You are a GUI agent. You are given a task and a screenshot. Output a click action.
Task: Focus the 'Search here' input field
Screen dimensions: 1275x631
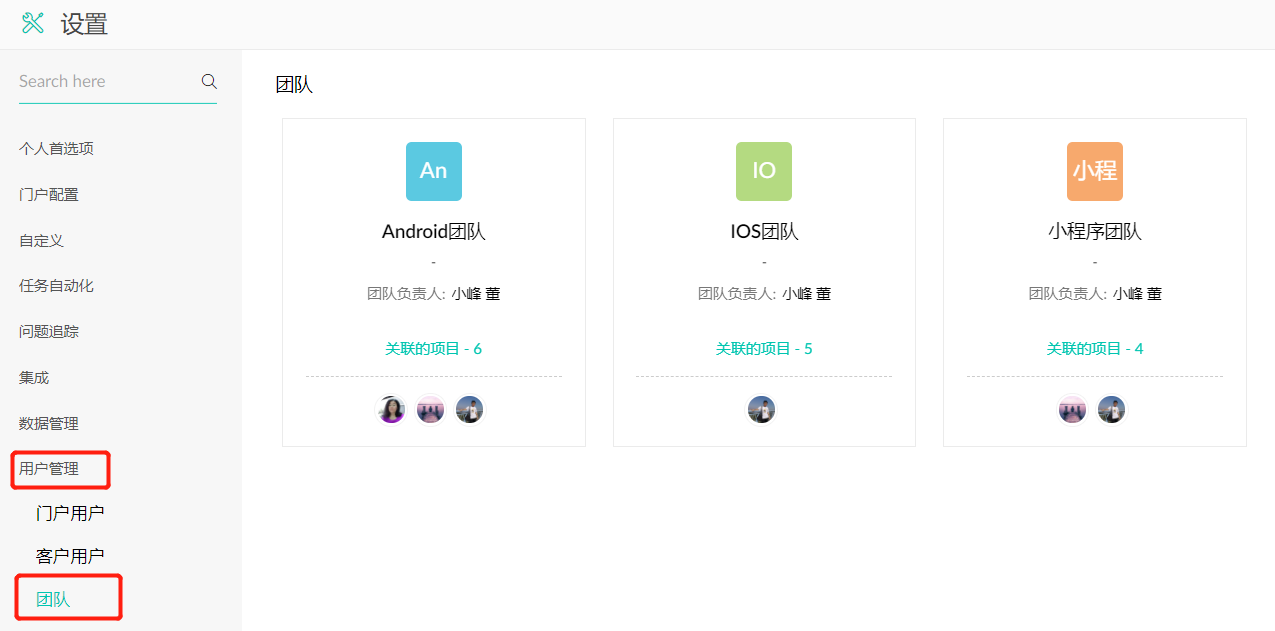pos(105,81)
